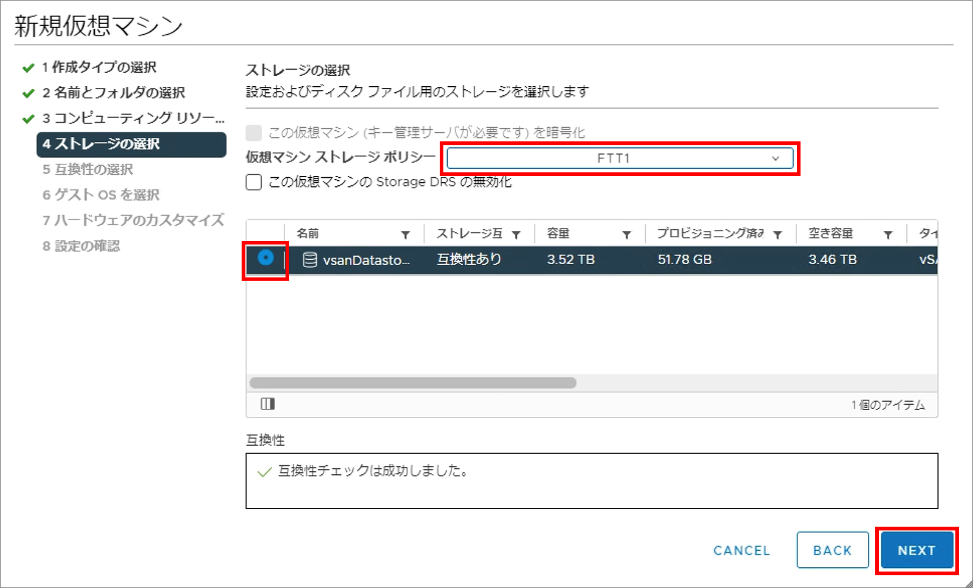Select vsanDatastore radio button
974x588 pixels.
point(266,258)
